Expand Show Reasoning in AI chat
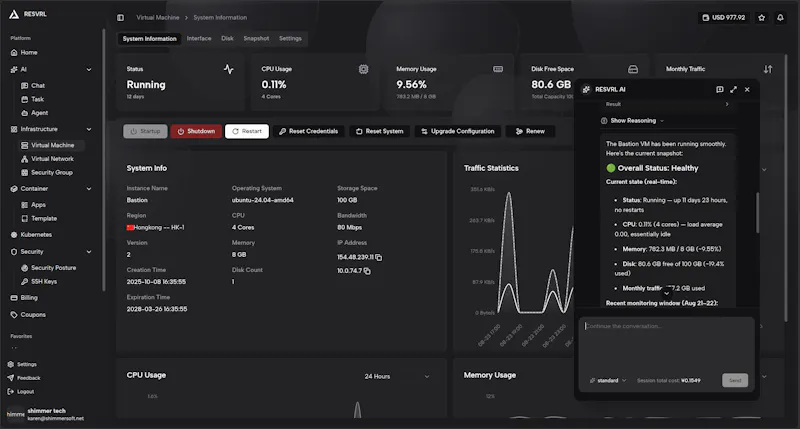Viewport: 800px width, 429px height. click(633, 121)
